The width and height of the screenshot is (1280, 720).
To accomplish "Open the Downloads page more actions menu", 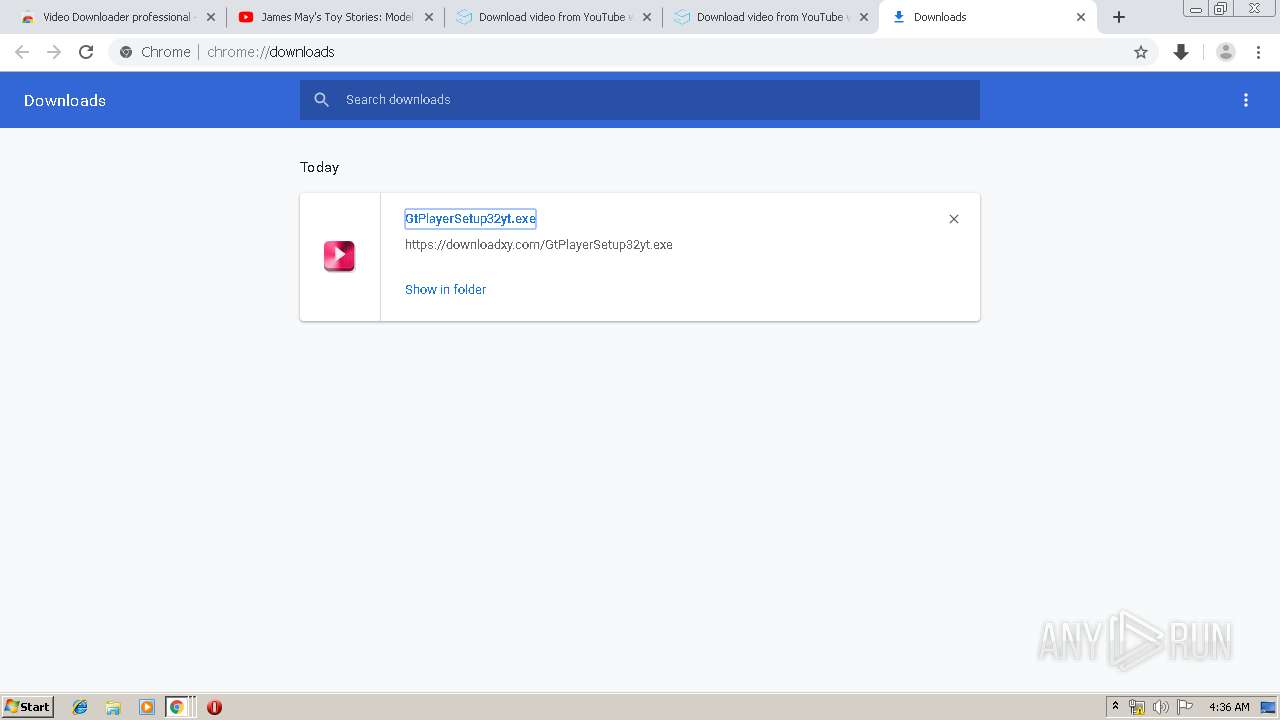I will 1246,100.
